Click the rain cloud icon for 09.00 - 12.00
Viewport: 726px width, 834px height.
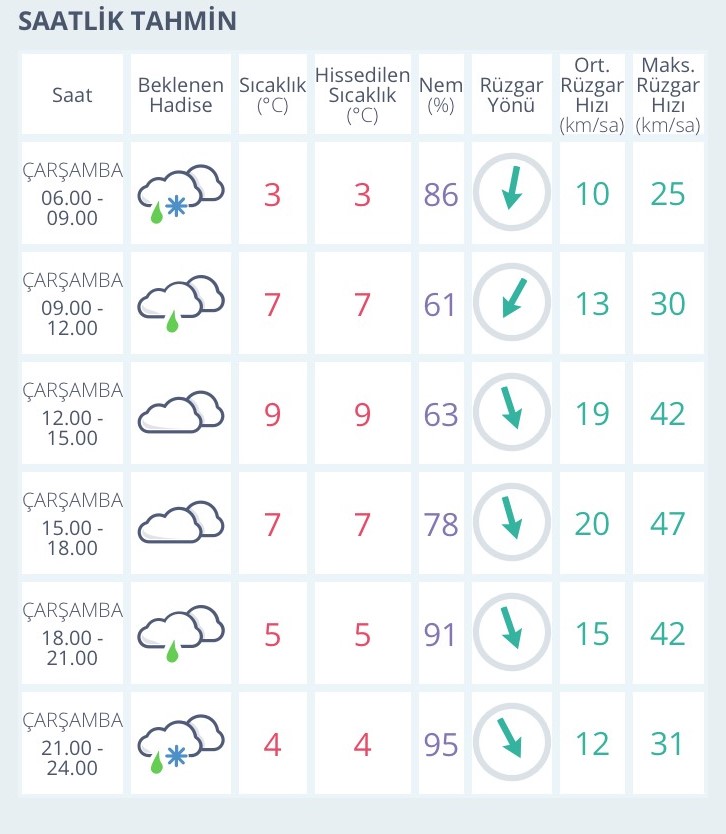coord(181,304)
